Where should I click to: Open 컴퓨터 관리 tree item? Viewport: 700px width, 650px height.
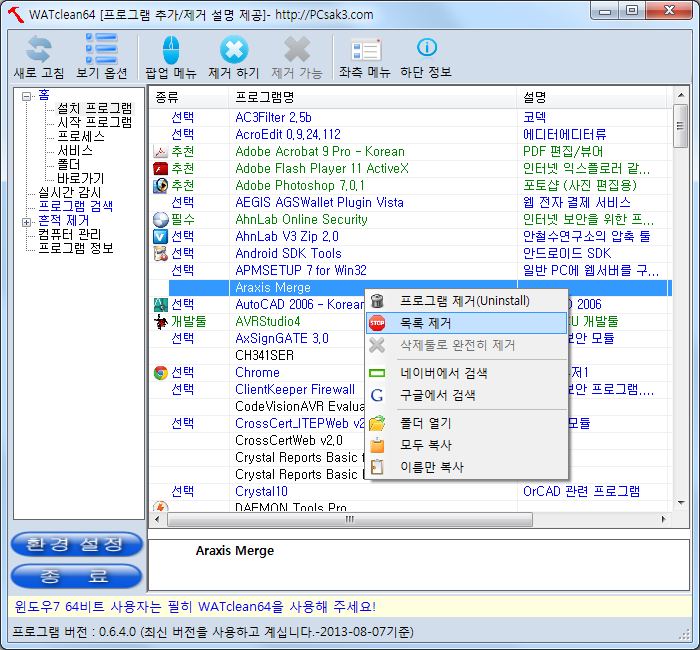coord(70,234)
